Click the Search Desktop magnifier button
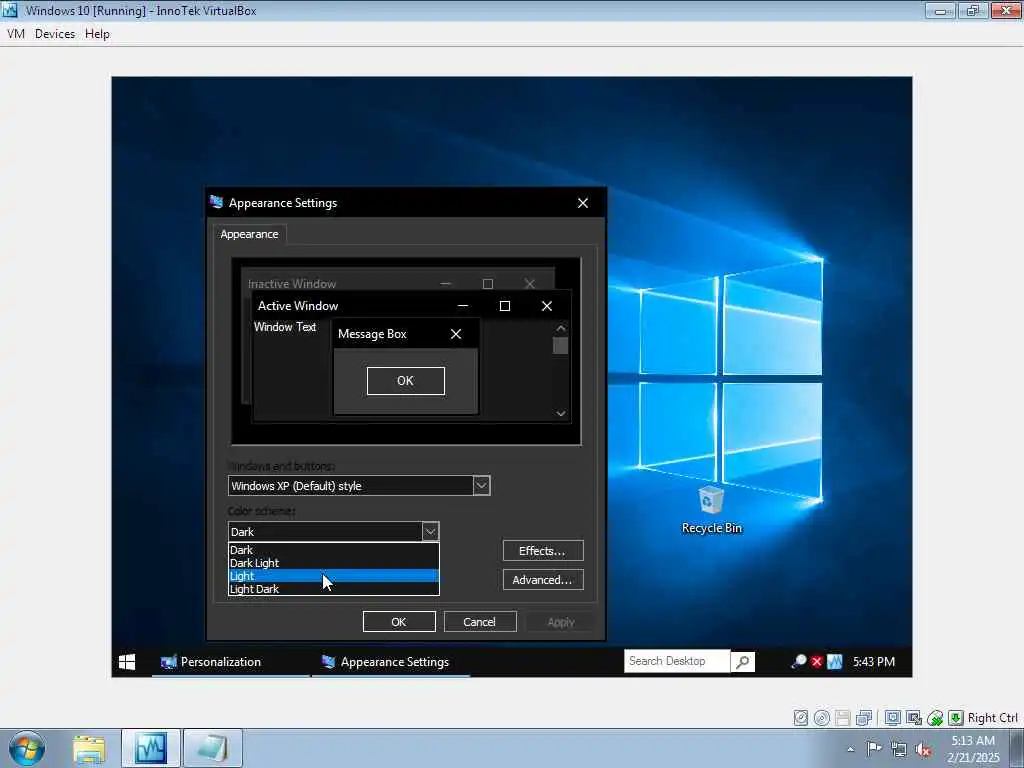The image size is (1024, 768). click(743, 662)
